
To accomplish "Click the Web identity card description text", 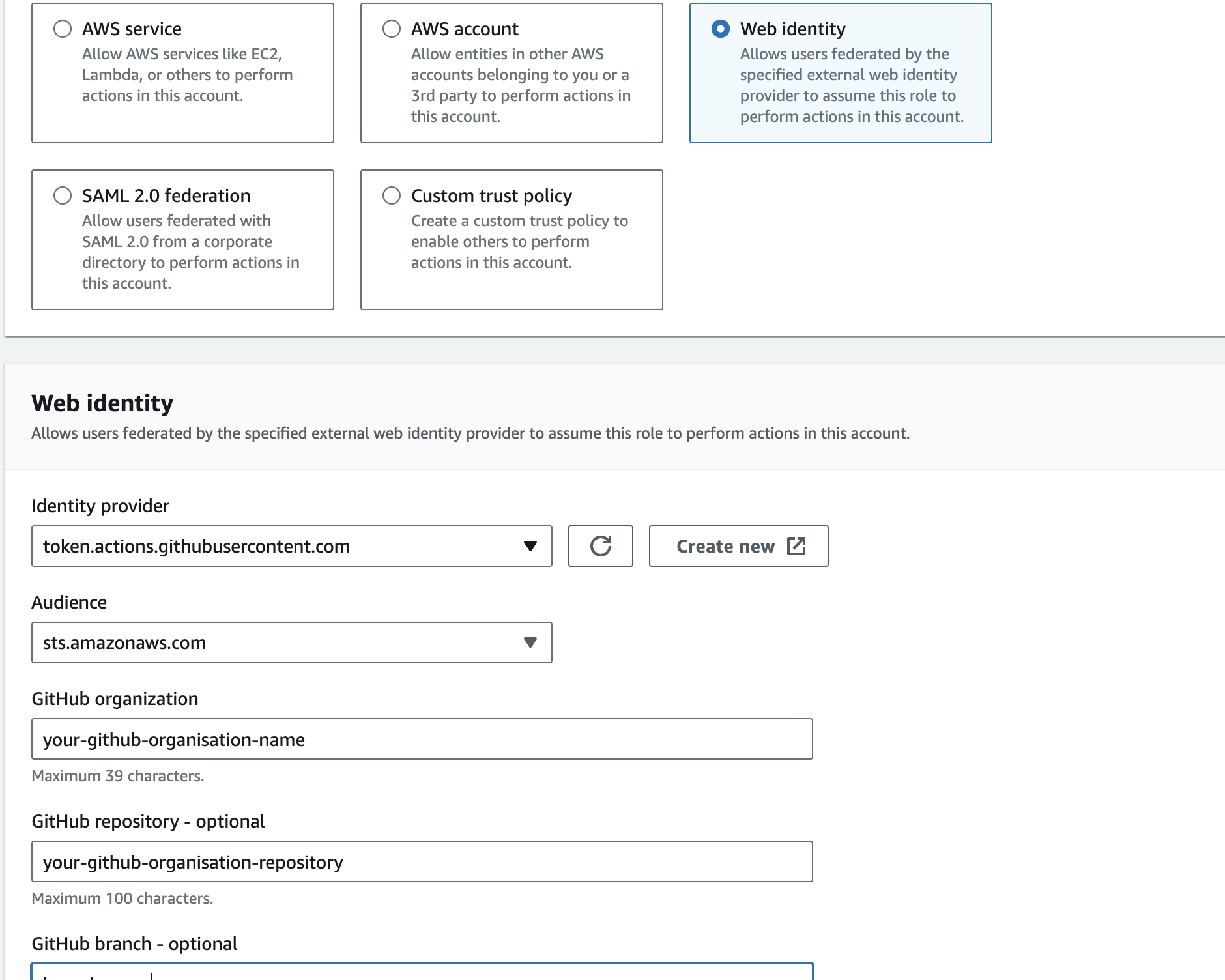I will (851, 85).
